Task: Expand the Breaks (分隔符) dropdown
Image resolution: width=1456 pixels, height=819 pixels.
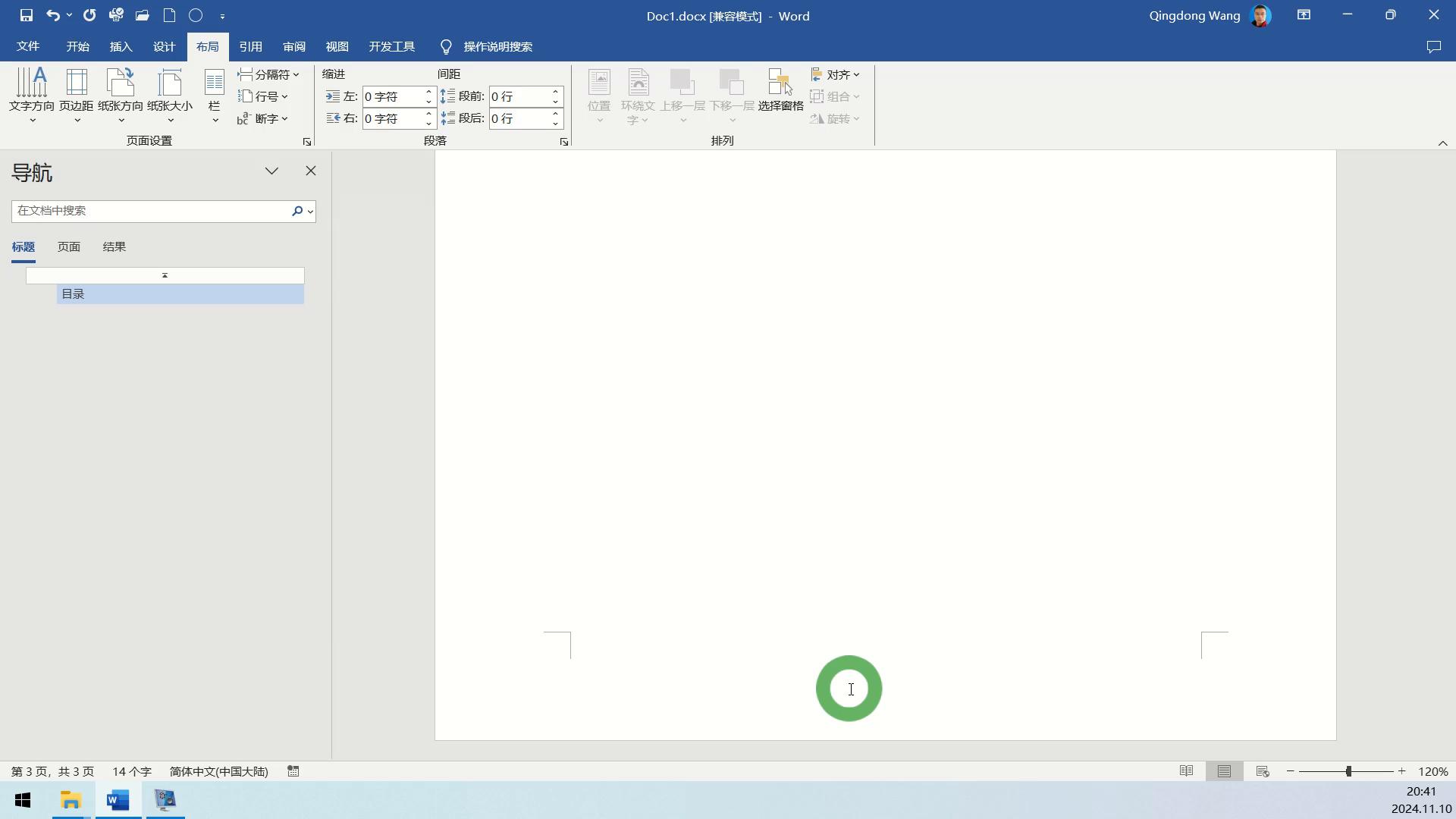Action: click(x=268, y=74)
